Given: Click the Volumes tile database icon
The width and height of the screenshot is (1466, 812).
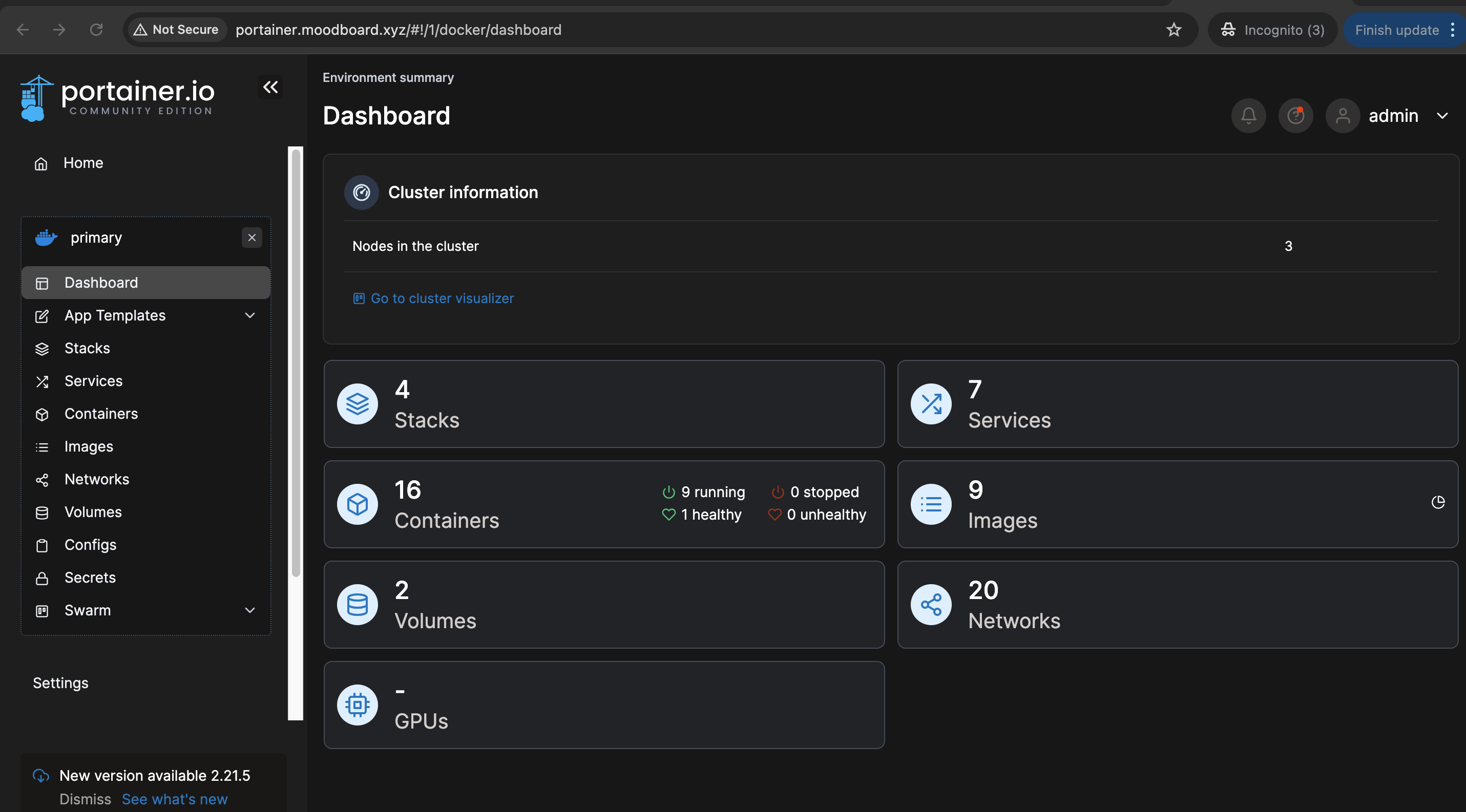Looking at the screenshot, I should tap(358, 605).
